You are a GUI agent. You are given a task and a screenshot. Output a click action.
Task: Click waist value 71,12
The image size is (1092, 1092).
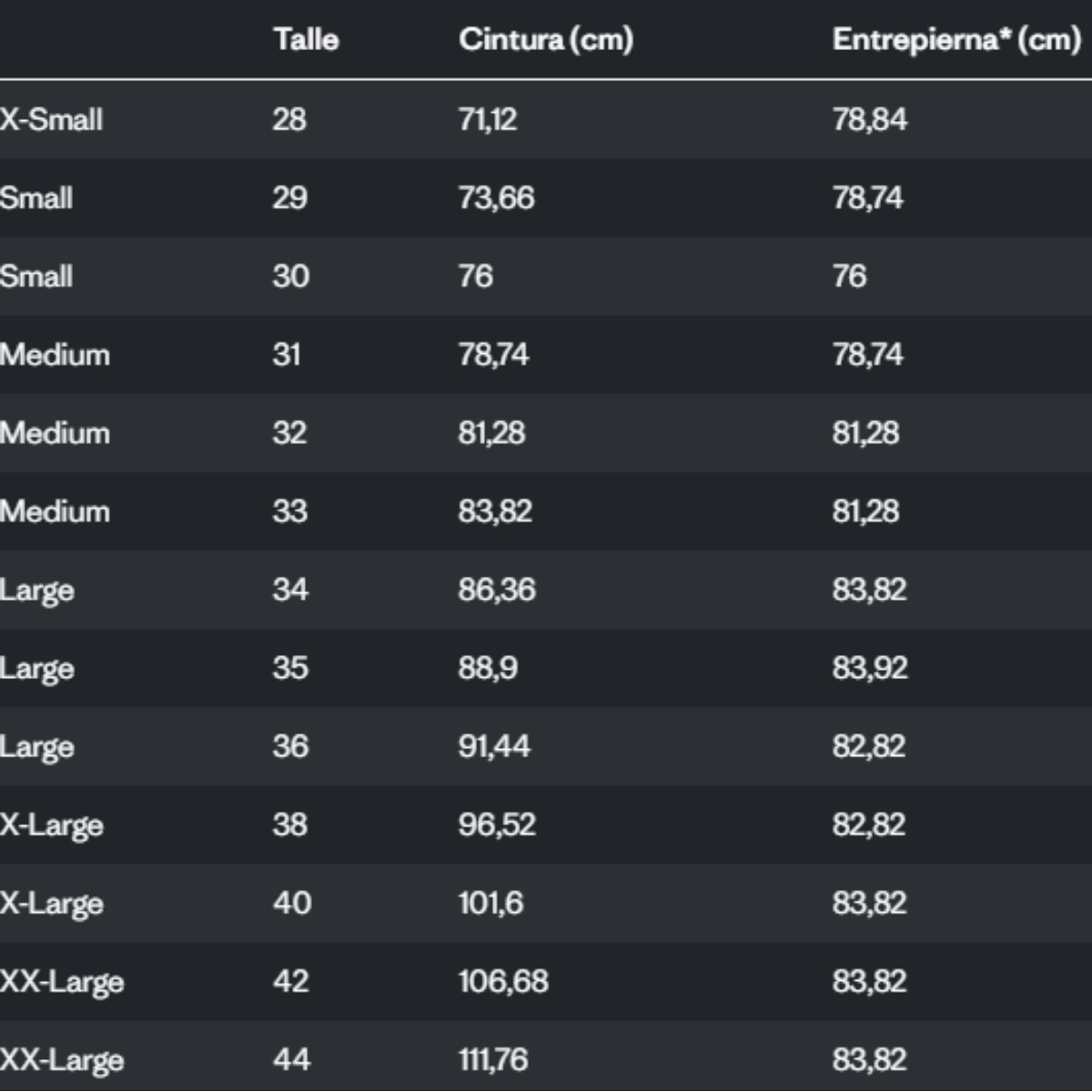tap(488, 119)
